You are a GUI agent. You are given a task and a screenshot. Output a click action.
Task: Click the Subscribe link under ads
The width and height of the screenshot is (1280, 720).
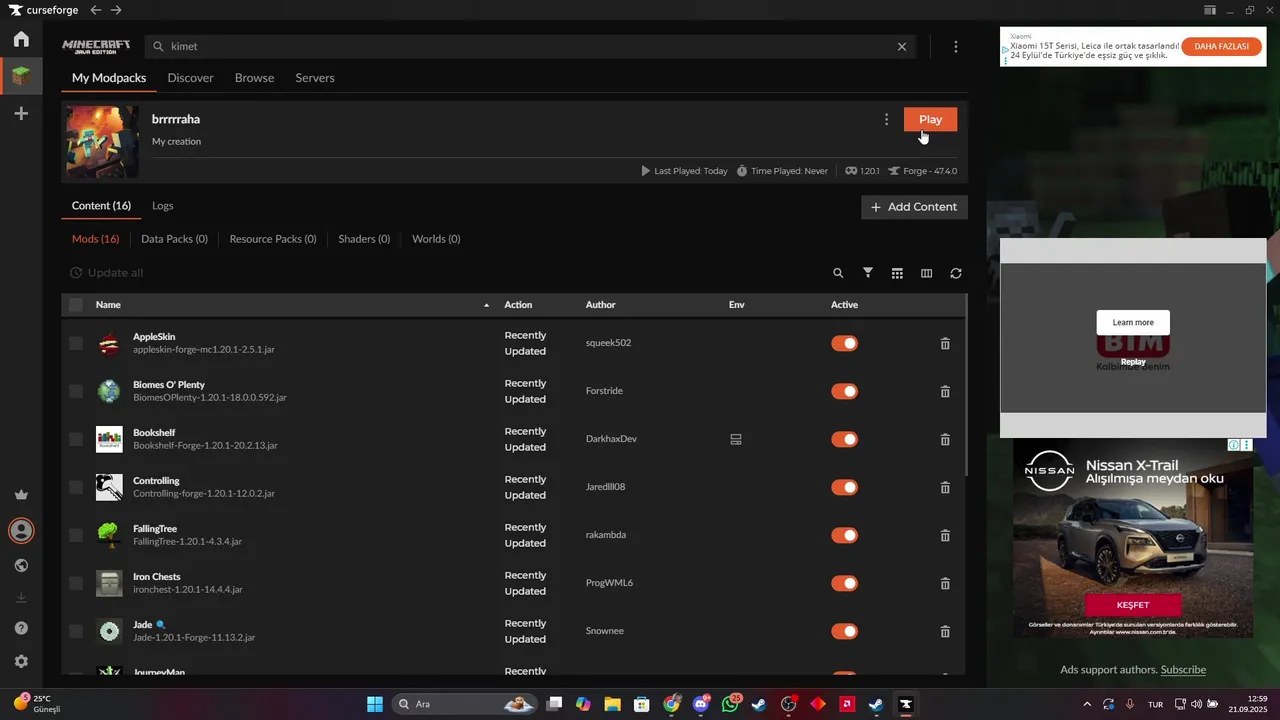point(1183,670)
